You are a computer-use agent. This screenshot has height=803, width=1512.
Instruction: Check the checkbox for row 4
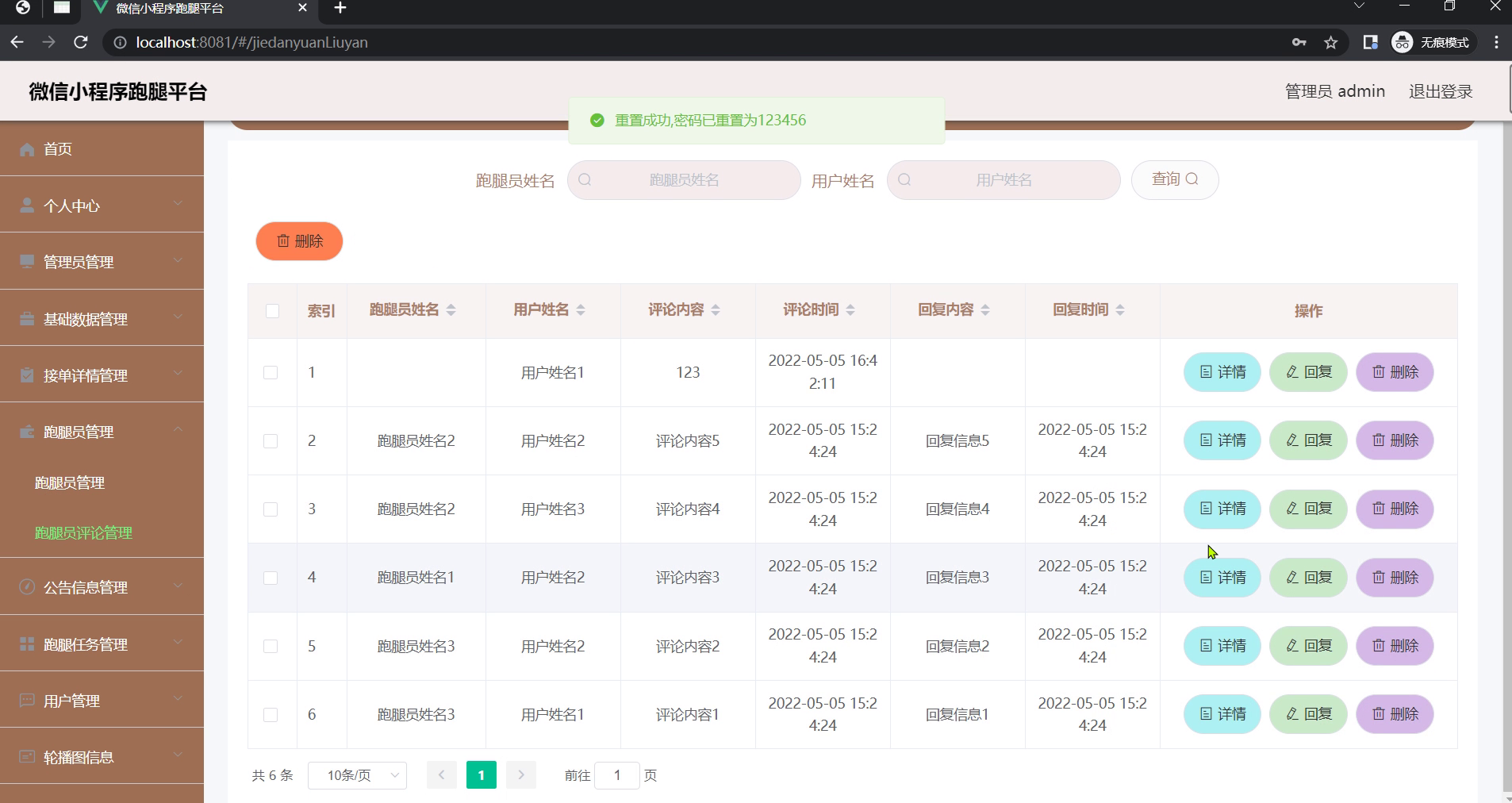tap(271, 578)
